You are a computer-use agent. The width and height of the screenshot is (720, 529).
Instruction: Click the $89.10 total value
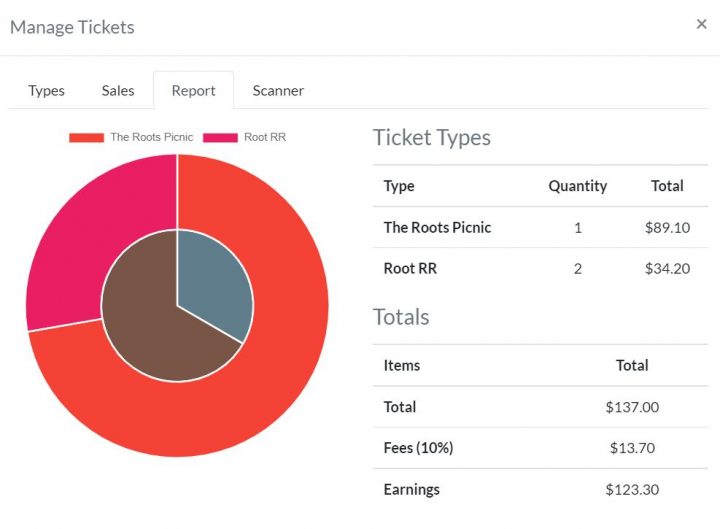(x=667, y=227)
